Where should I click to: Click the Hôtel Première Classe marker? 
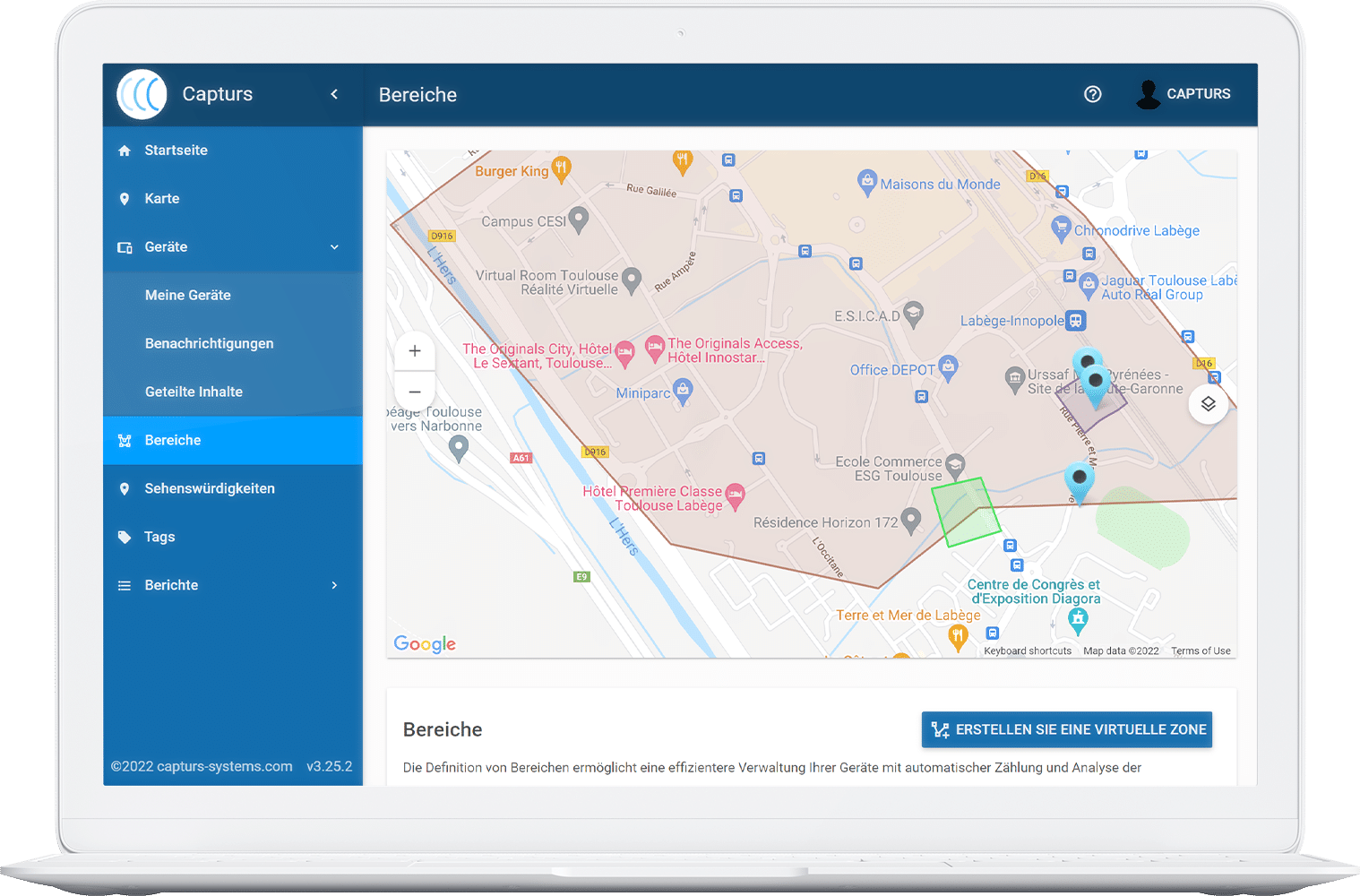(735, 496)
